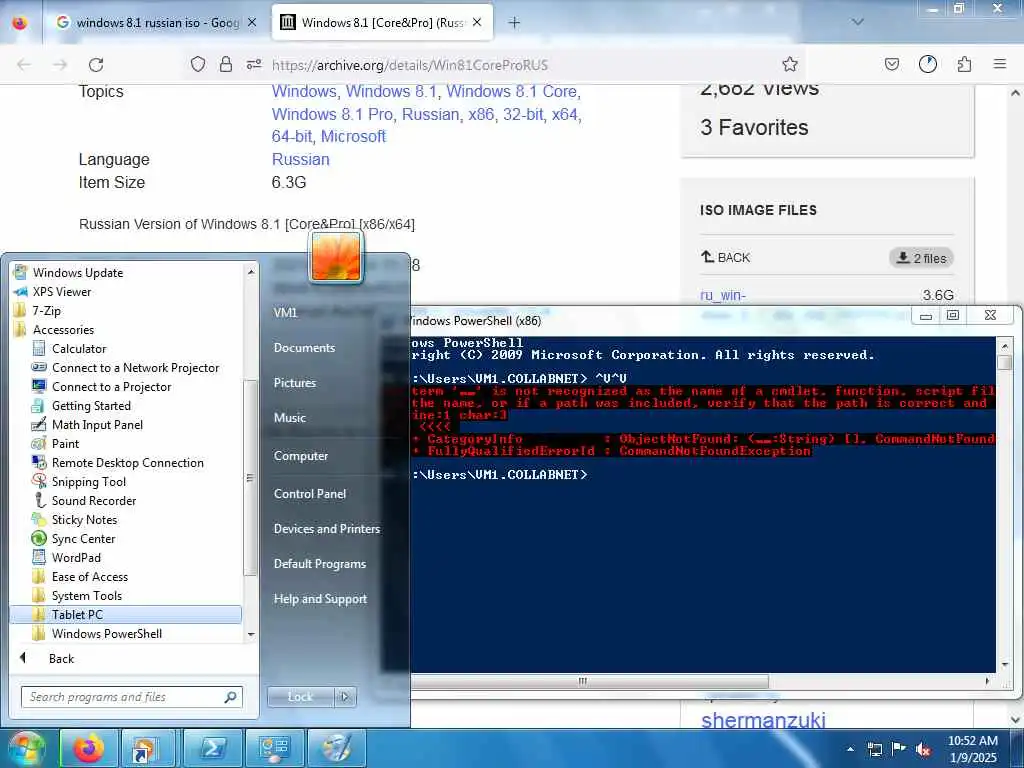This screenshot has height=768, width=1024.
Task: Bookmark this page with the star icon
Action: click(x=790, y=64)
